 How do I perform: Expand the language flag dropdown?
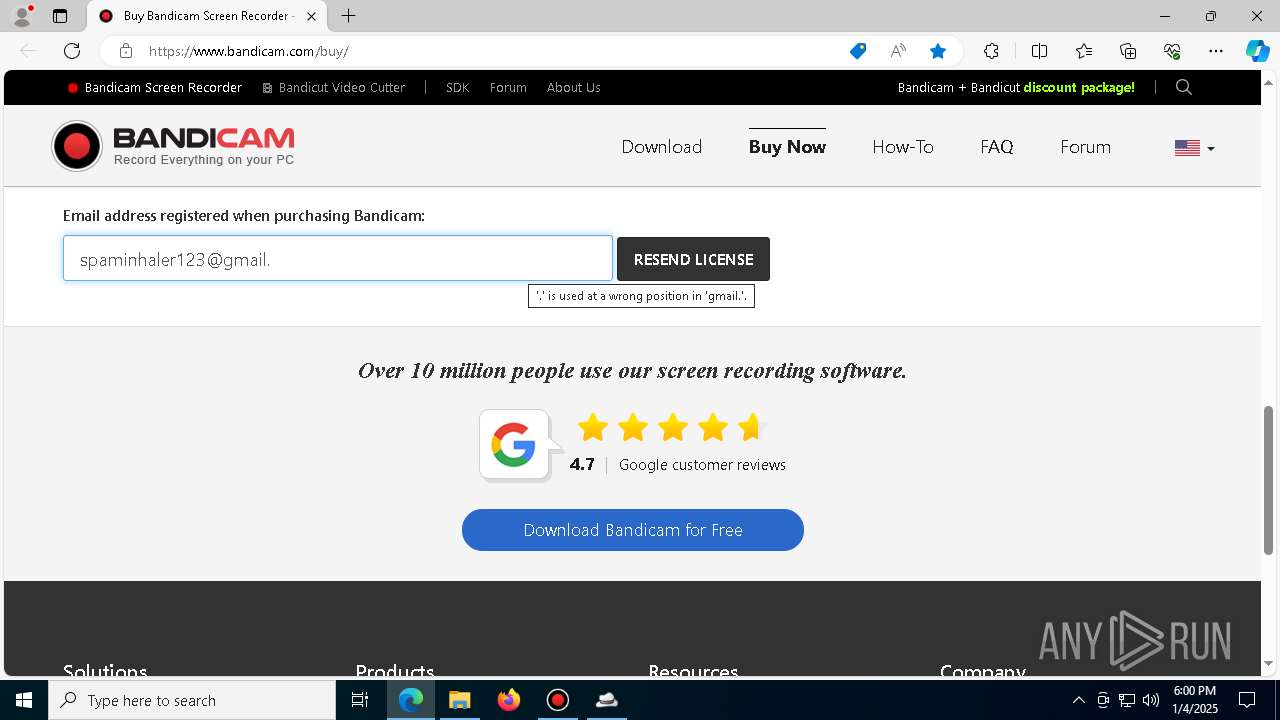coord(1194,148)
